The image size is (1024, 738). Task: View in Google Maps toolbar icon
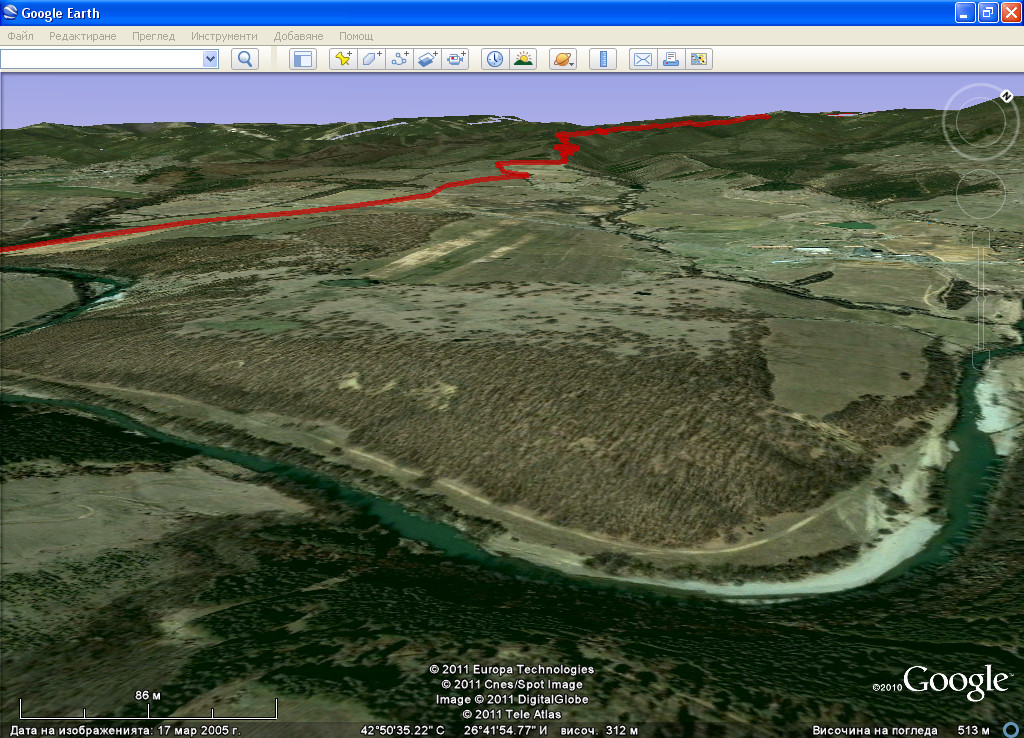pyautogui.click(x=699, y=59)
